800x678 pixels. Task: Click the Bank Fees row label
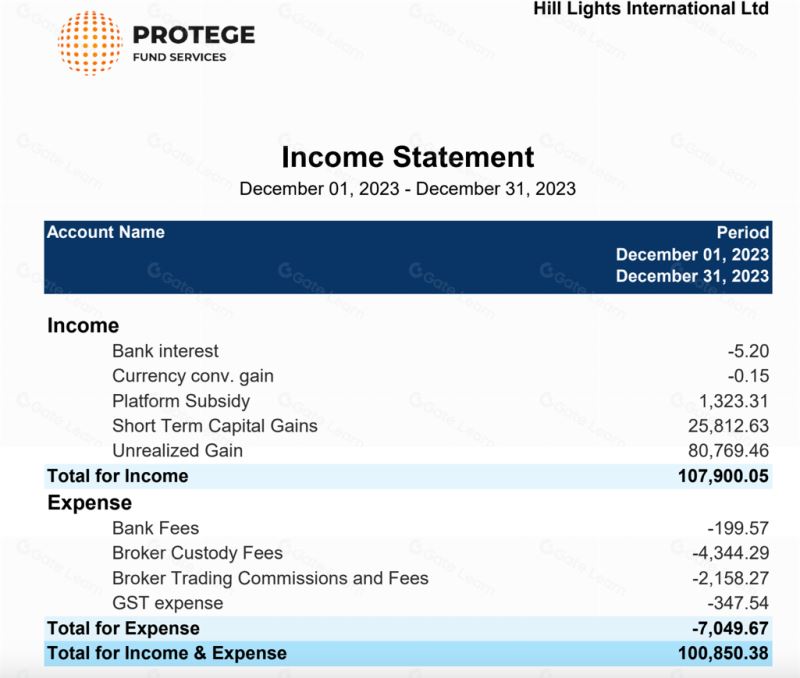coord(155,528)
